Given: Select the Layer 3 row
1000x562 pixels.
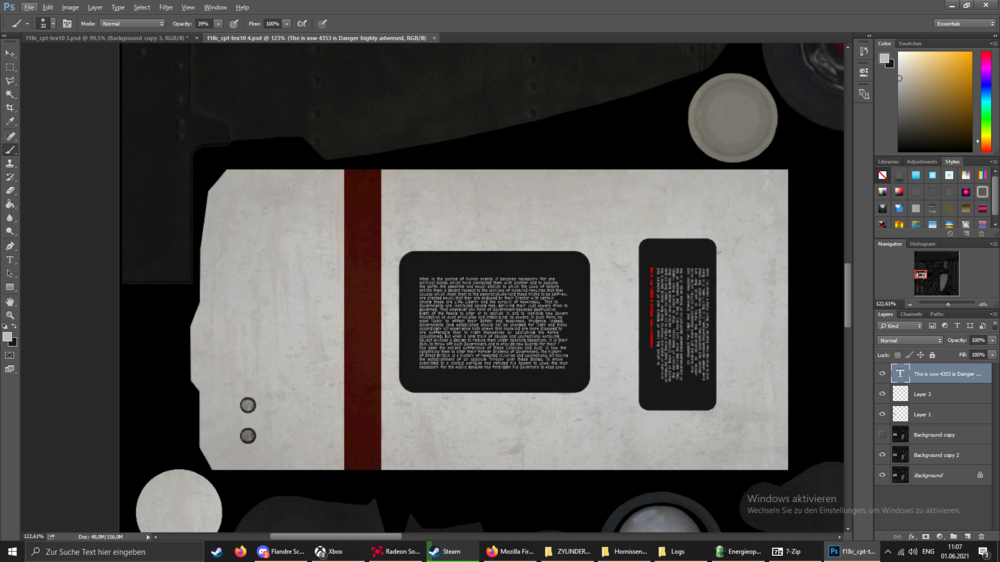Looking at the screenshot, I should 934,394.
